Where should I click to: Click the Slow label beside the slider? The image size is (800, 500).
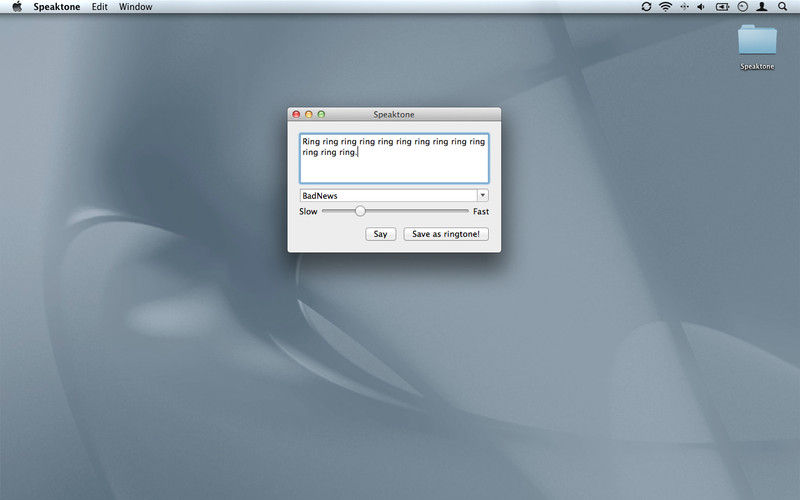[308, 211]
